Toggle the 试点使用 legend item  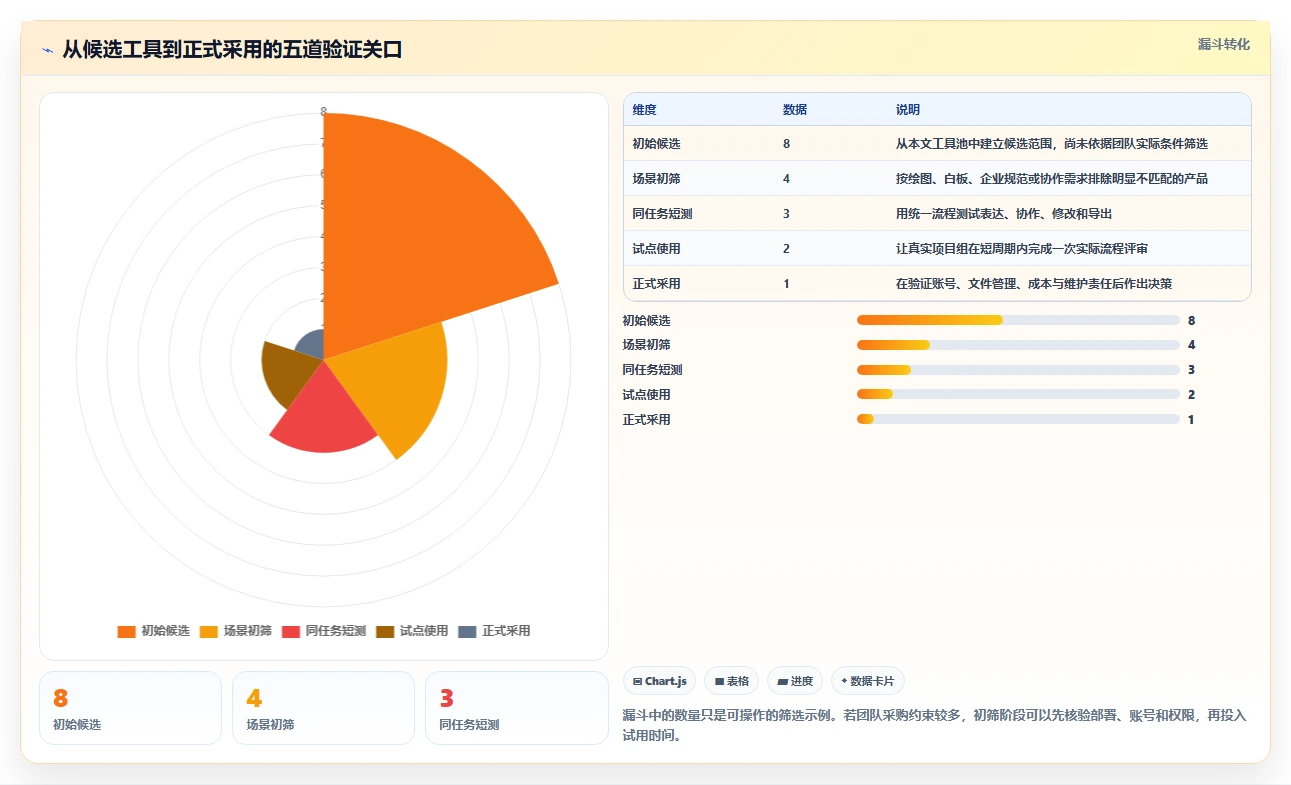tap(412, 631)
